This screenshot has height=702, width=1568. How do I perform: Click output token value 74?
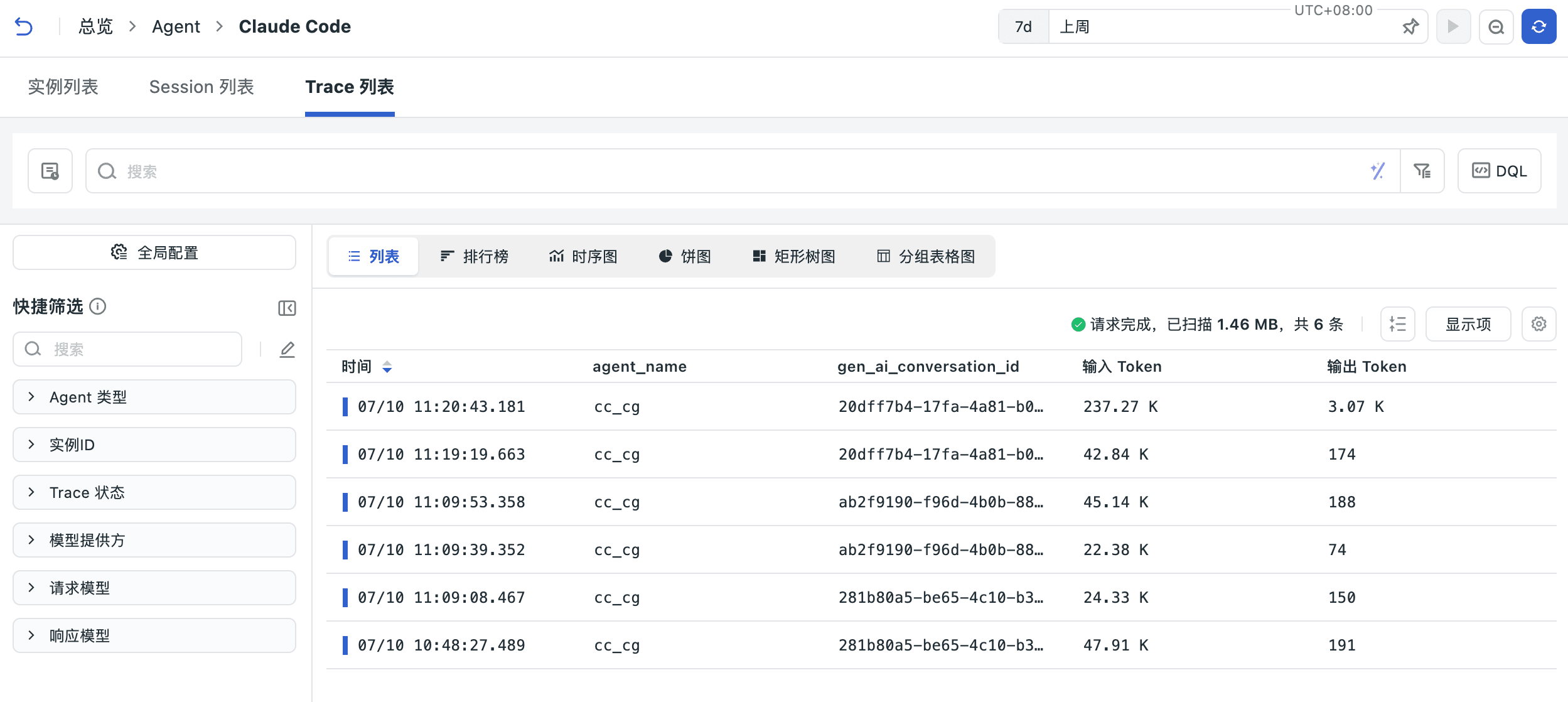[x=1338, y=550]
